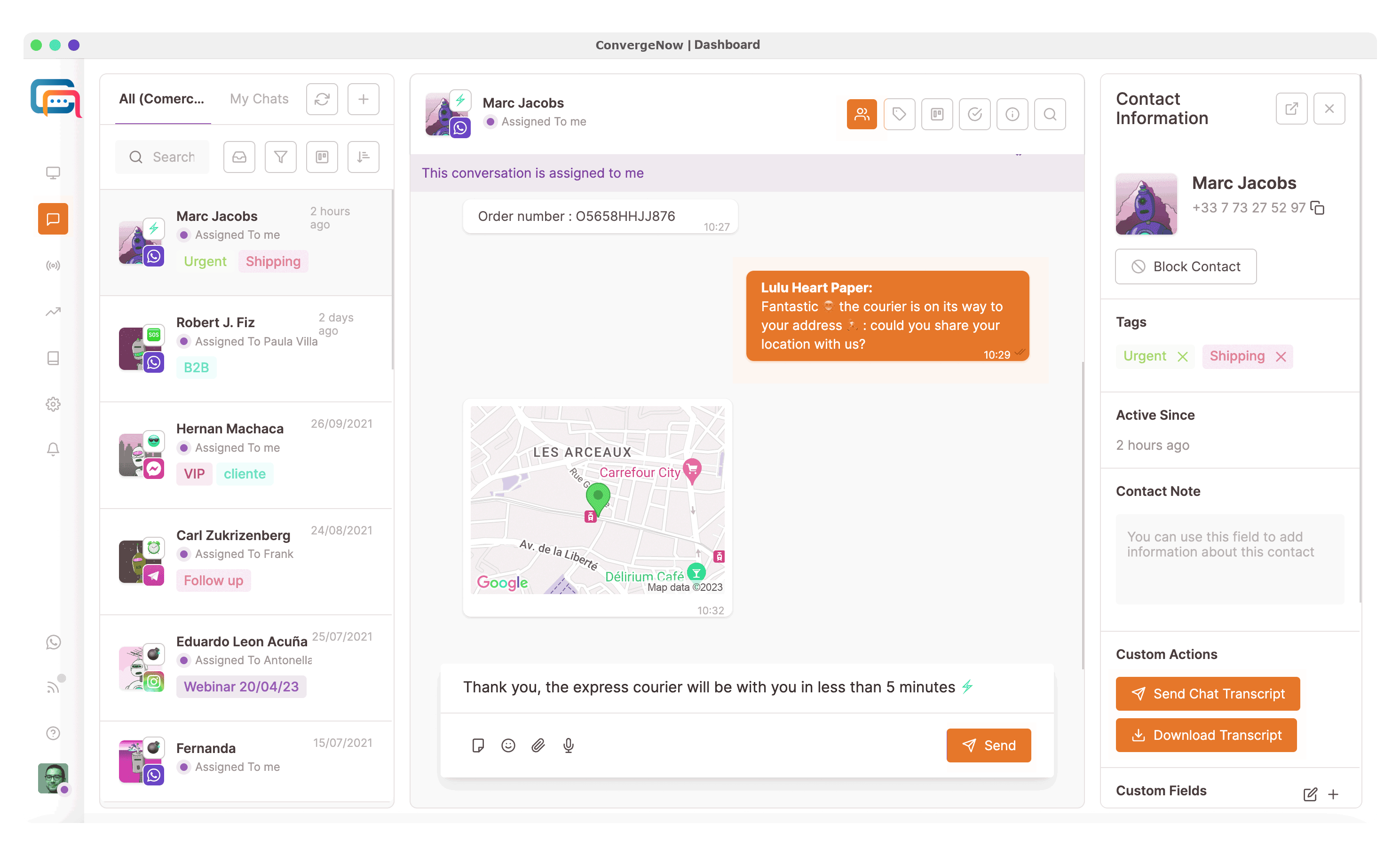1400x855 pixels.
Task: Click the Block Contact button
Action: click(x=1185, y=266)
